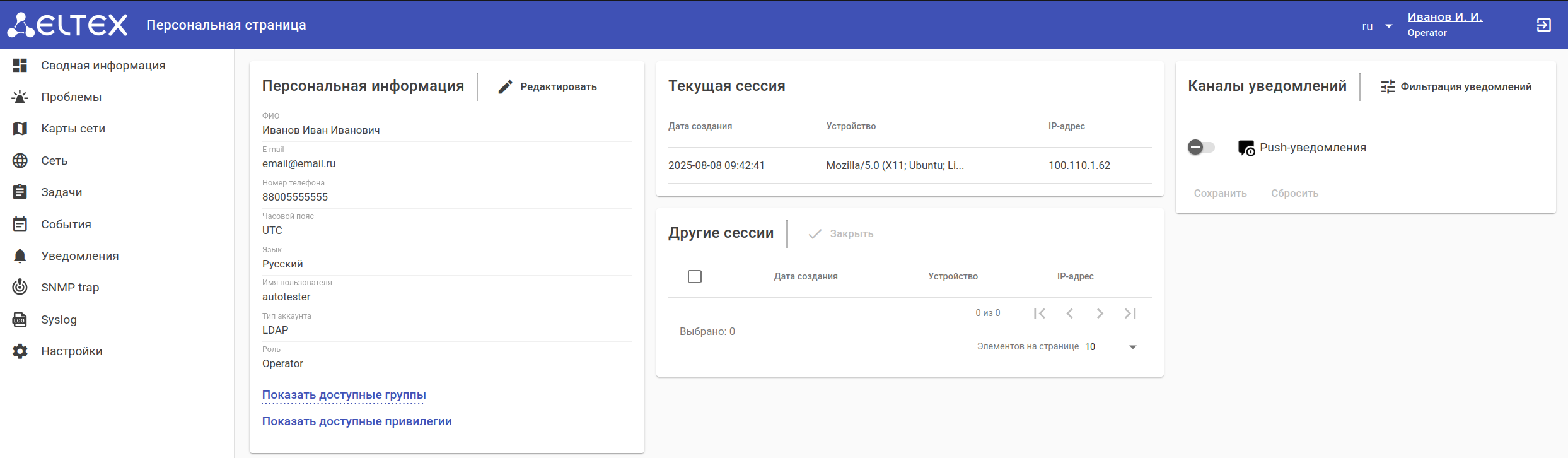Click the Problems siren icon in sidebar
The image size is (1568, 458).
[20, 97]
